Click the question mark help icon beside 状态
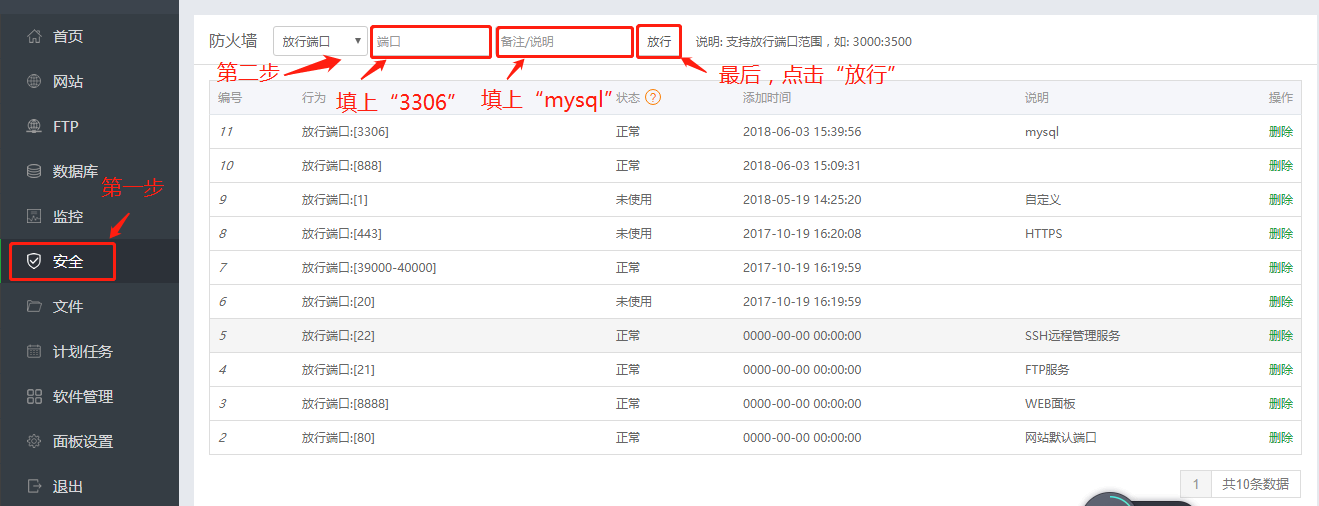 [653, 97]
